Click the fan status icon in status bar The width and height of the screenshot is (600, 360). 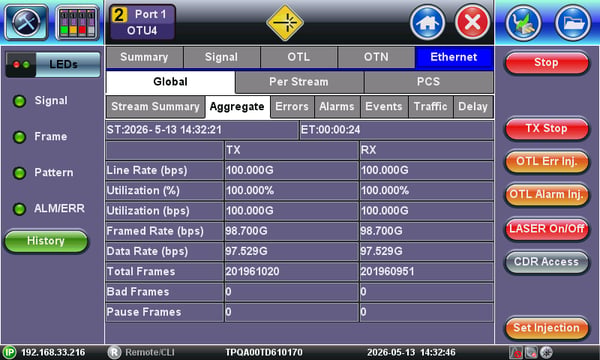tap(546, 352)
